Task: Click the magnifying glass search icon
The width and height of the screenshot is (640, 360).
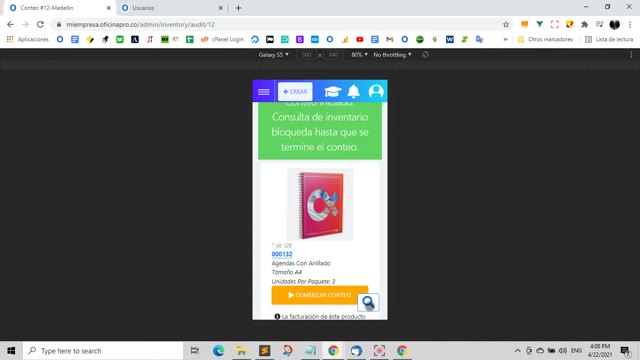Action: 368,302
